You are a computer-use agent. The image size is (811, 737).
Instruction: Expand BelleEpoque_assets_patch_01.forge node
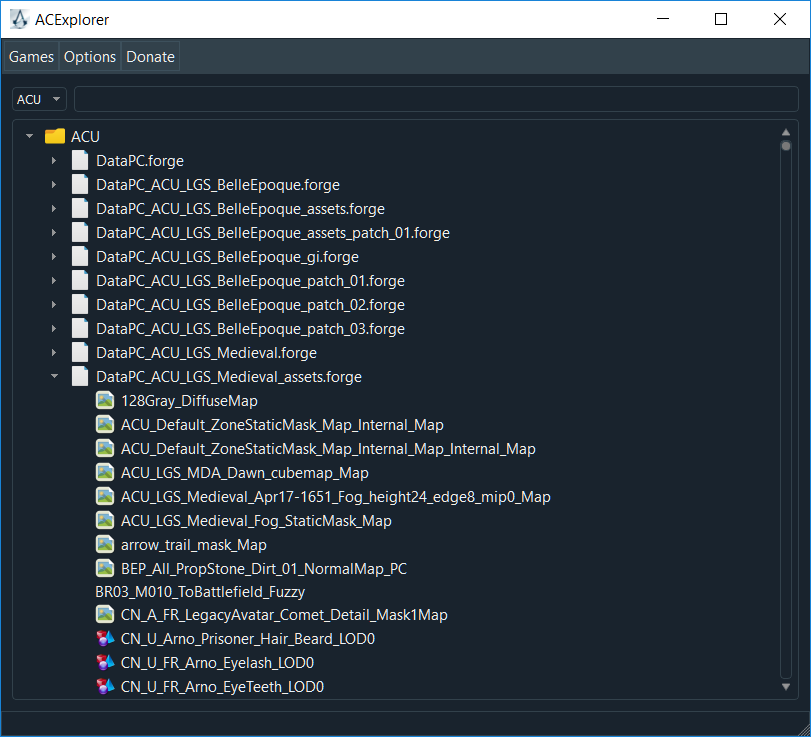pyautogui.click(x=54, y=233)
